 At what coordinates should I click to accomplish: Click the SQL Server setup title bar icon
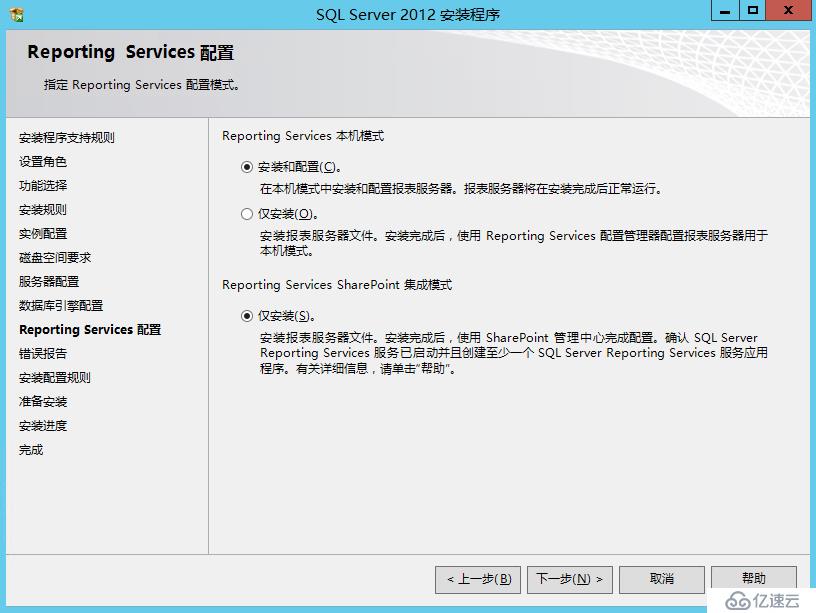17,15
